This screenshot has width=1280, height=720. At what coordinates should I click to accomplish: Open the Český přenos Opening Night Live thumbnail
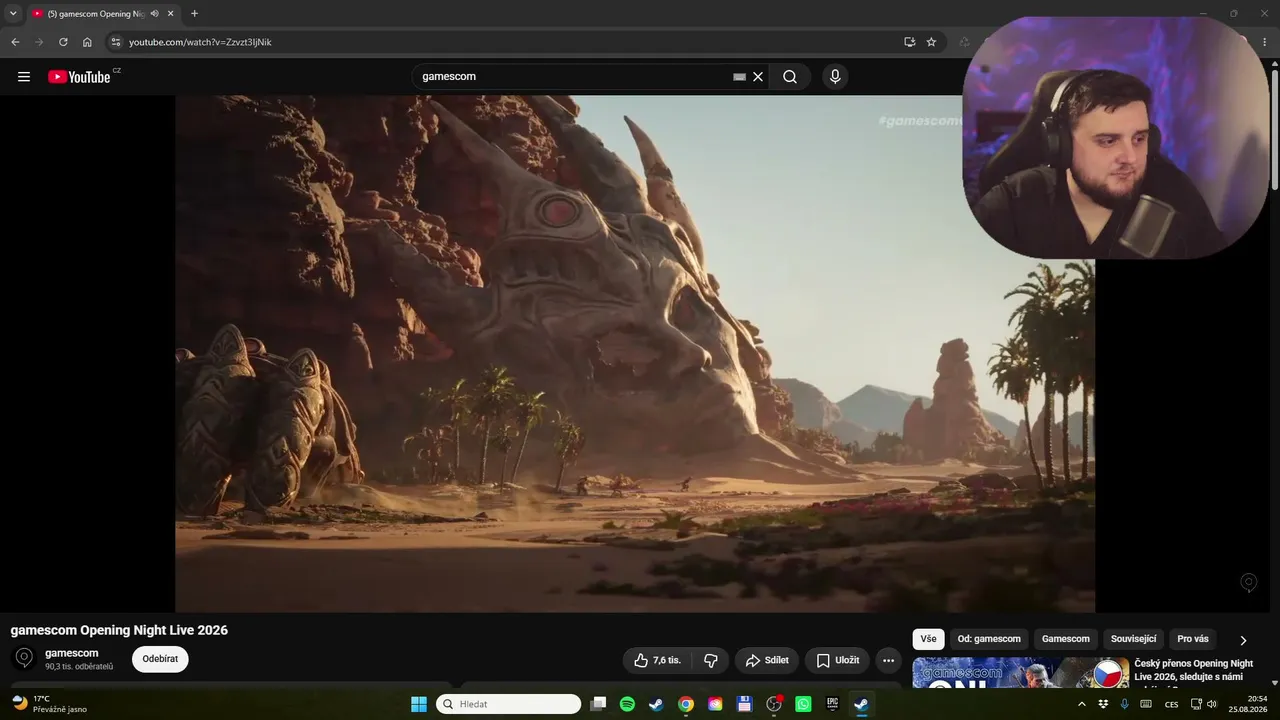1020,673
